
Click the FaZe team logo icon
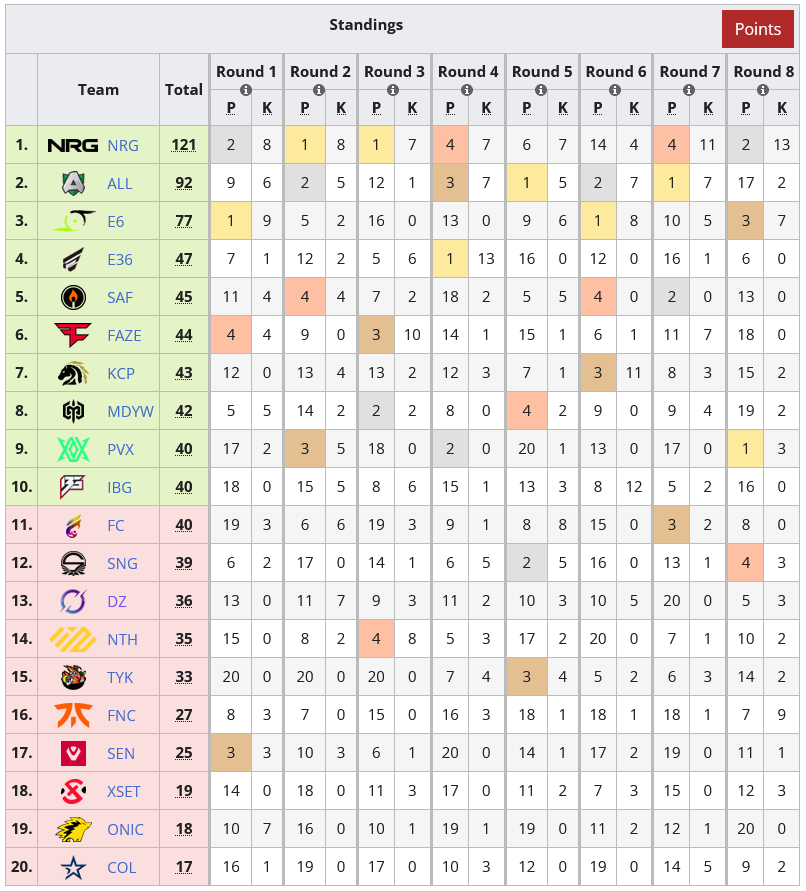(x=73, y=336)
